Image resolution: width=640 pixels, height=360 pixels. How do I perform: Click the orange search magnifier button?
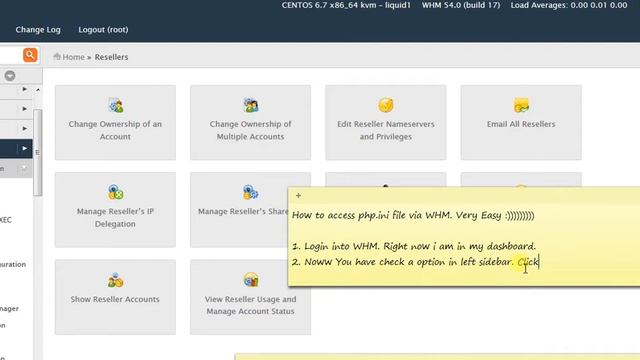pyautogui.click(x=30, y=55)
